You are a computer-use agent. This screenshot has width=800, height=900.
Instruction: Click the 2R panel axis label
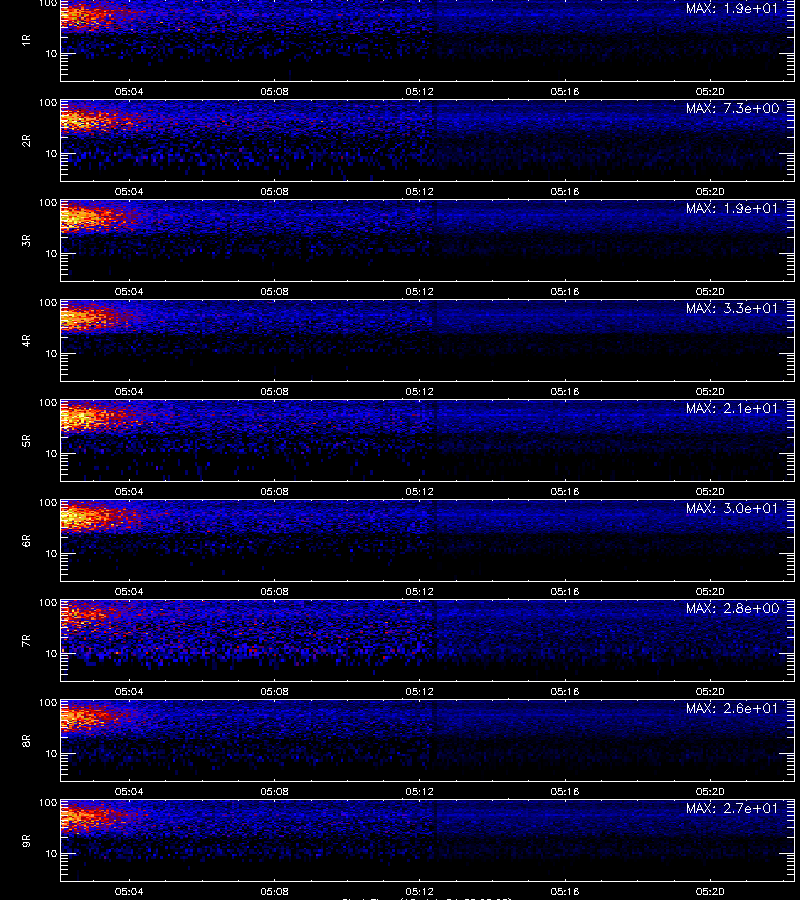[26, 141]
